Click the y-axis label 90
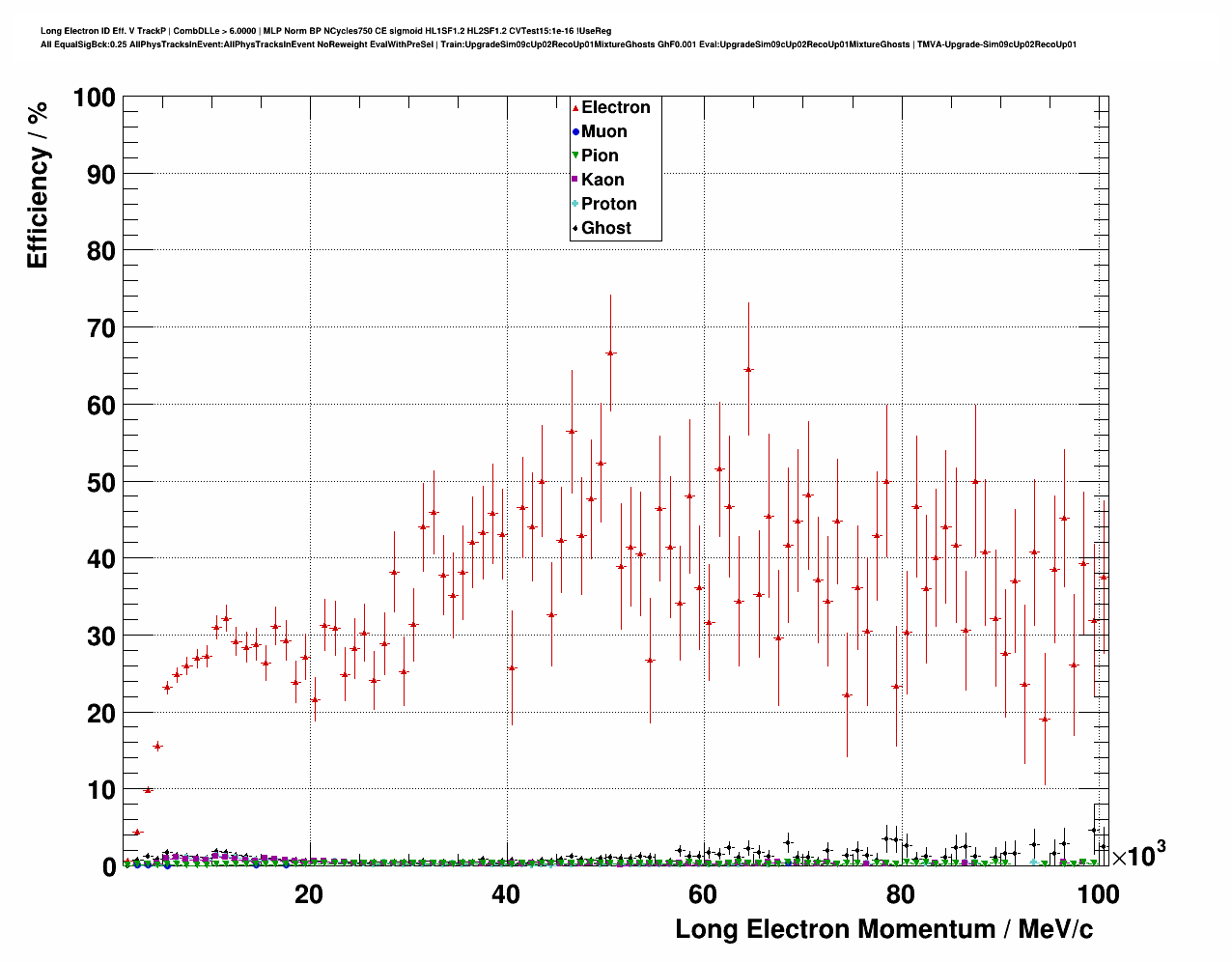The image size is (1232, 962). pos(101,175)
